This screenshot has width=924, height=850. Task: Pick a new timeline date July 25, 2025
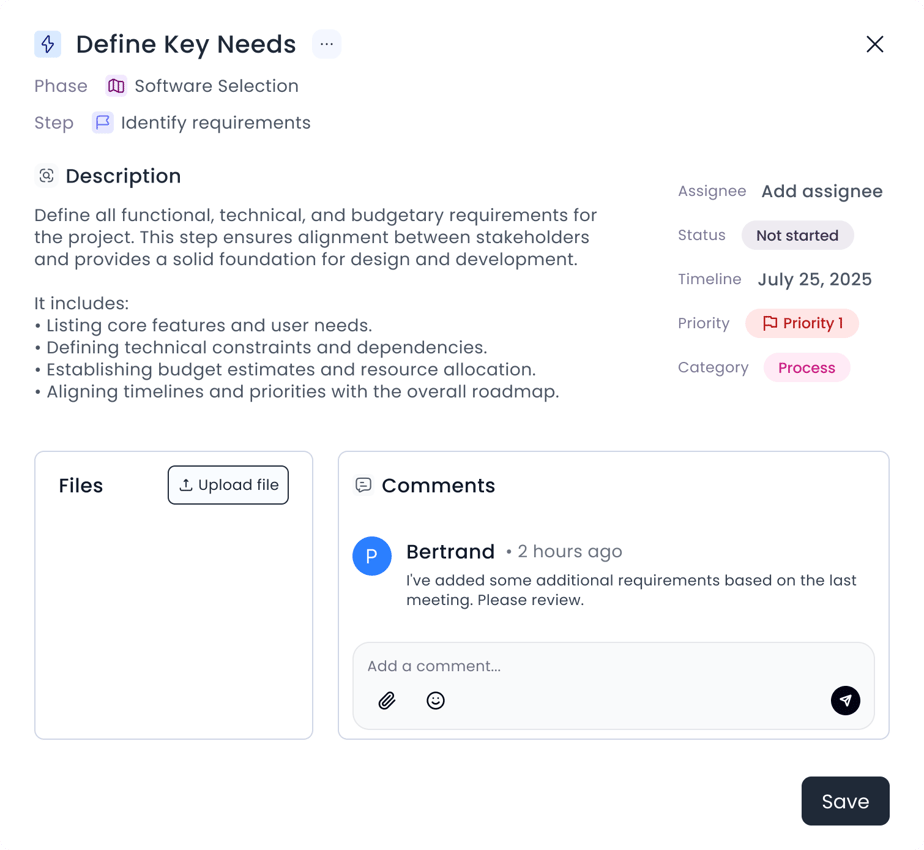click(x=814, y=279)
